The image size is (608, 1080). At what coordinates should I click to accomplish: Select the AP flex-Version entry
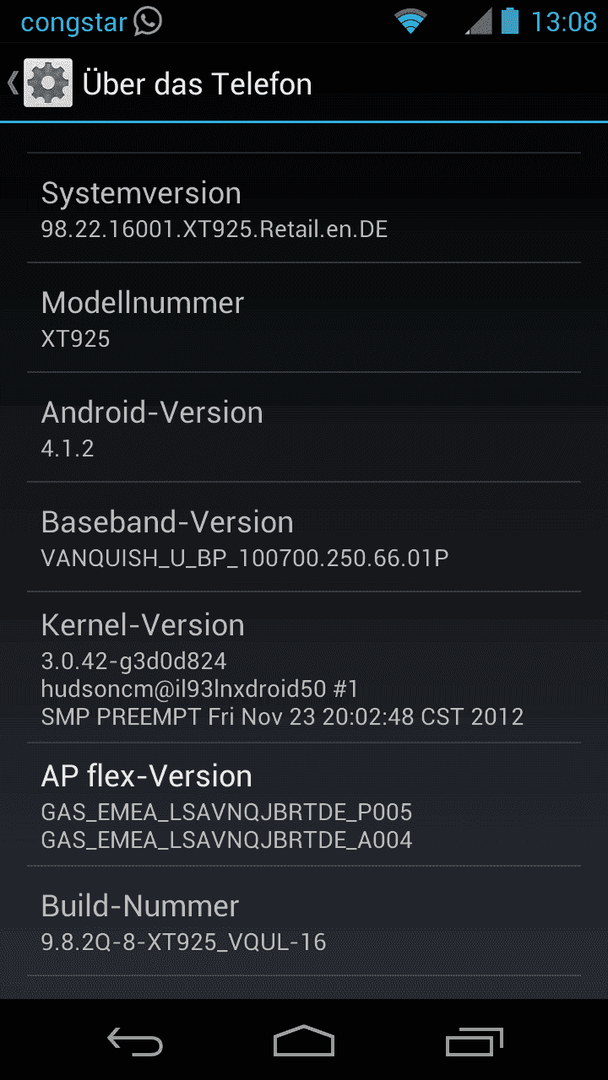point(304,804)
